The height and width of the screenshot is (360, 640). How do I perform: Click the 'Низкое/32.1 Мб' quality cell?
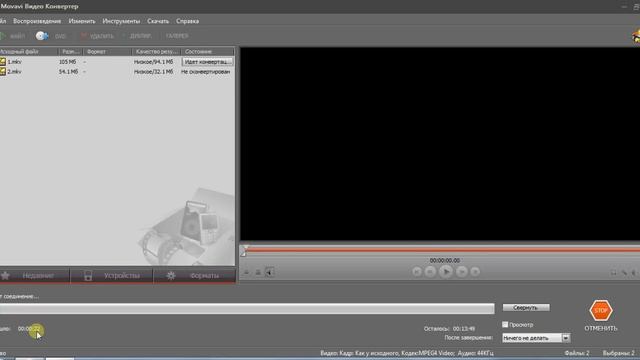coord(153,71)
